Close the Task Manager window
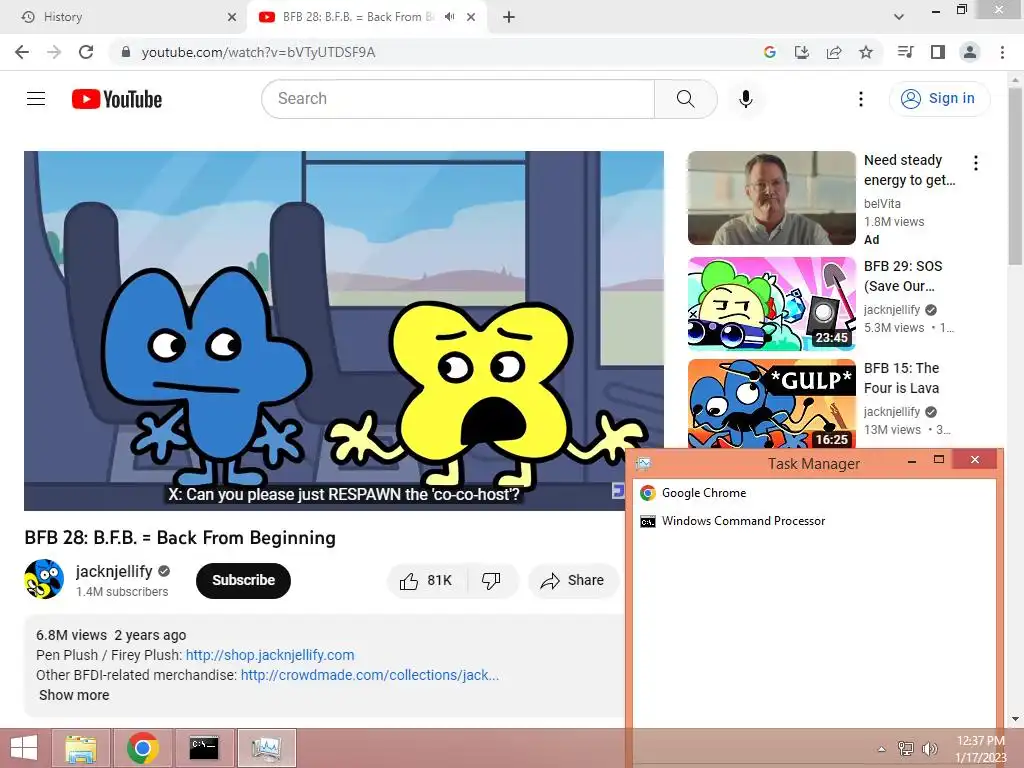The height and width of the screenshot is (768, 1024). pos(975,460)
